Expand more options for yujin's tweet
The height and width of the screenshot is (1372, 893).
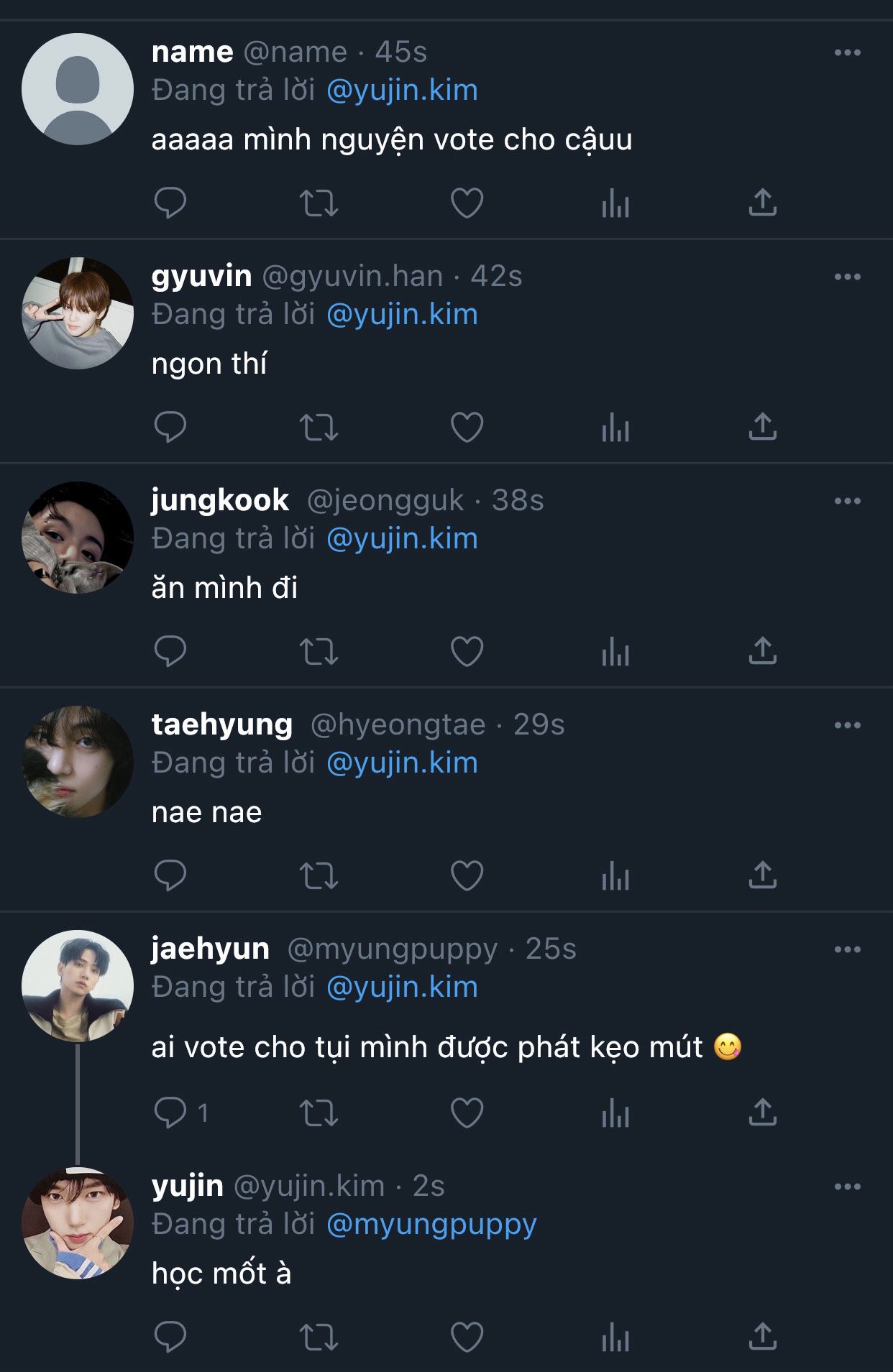pos(847,1187)
